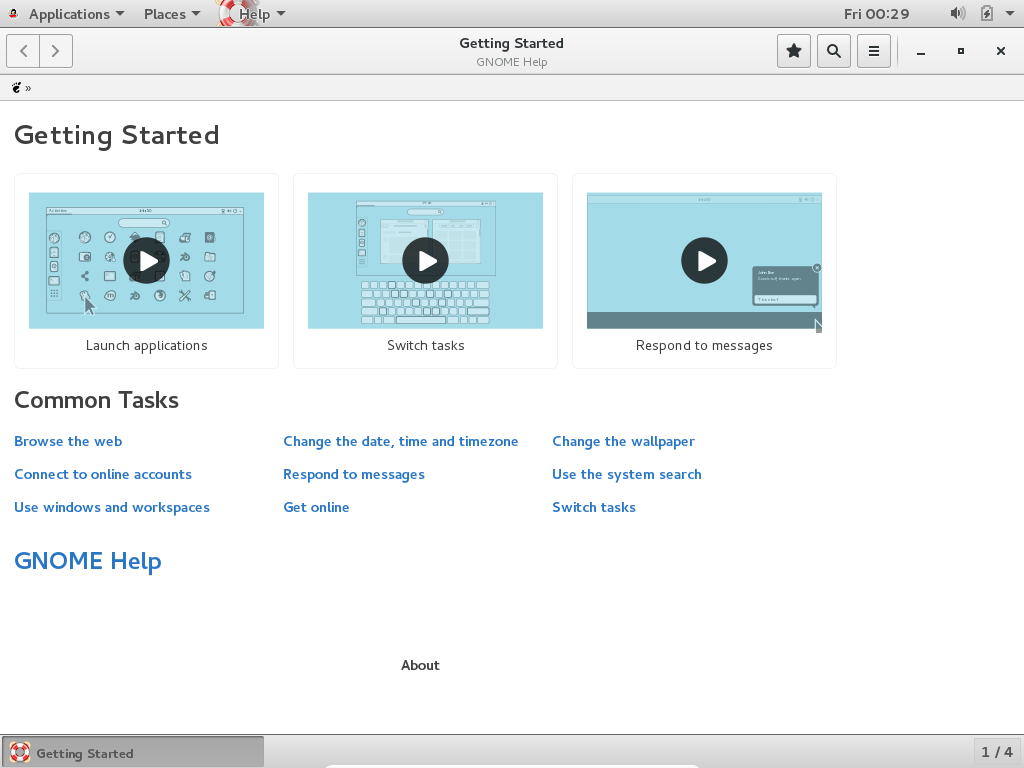Open the Places menu
The image size is (1024, 768).
click(172, 14)
